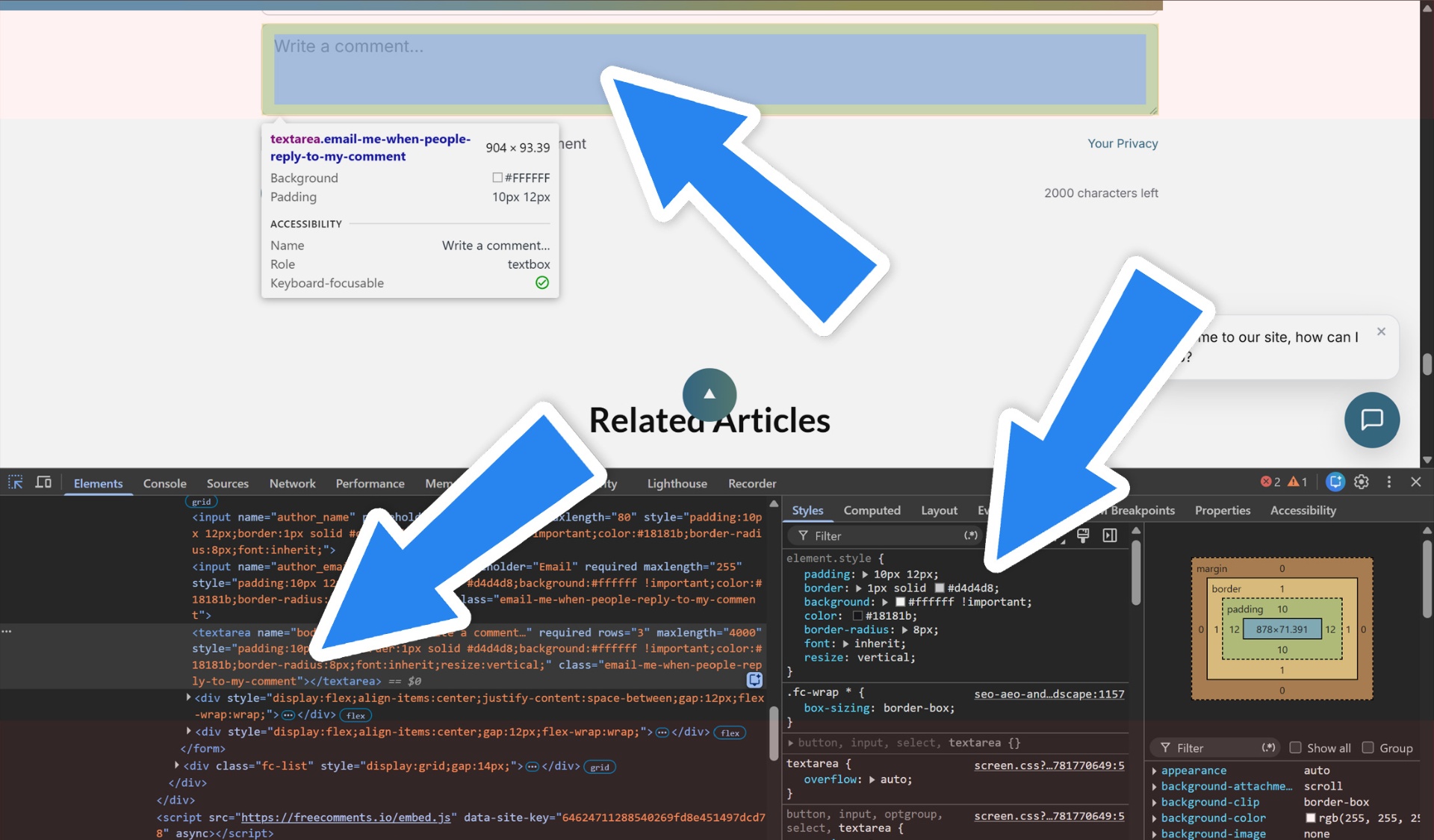Image resolution: width=1434 pixels, height=840 pixels.
Task: Dismiss the chat welcome message popup
Action: tap(1381, 332)
